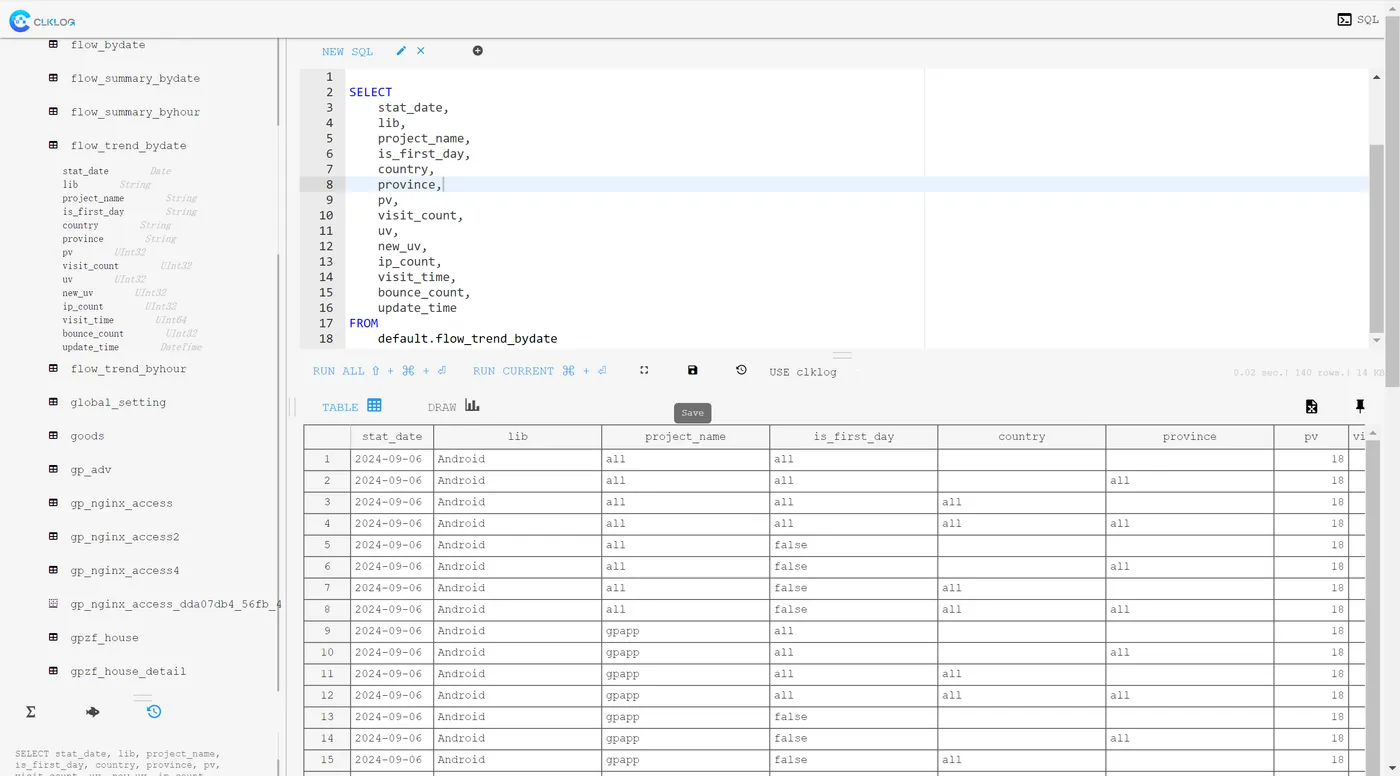This screenshot has width=1400, height=776.
Task: Click the editor/results splitter handle
Action: [843, 355]
